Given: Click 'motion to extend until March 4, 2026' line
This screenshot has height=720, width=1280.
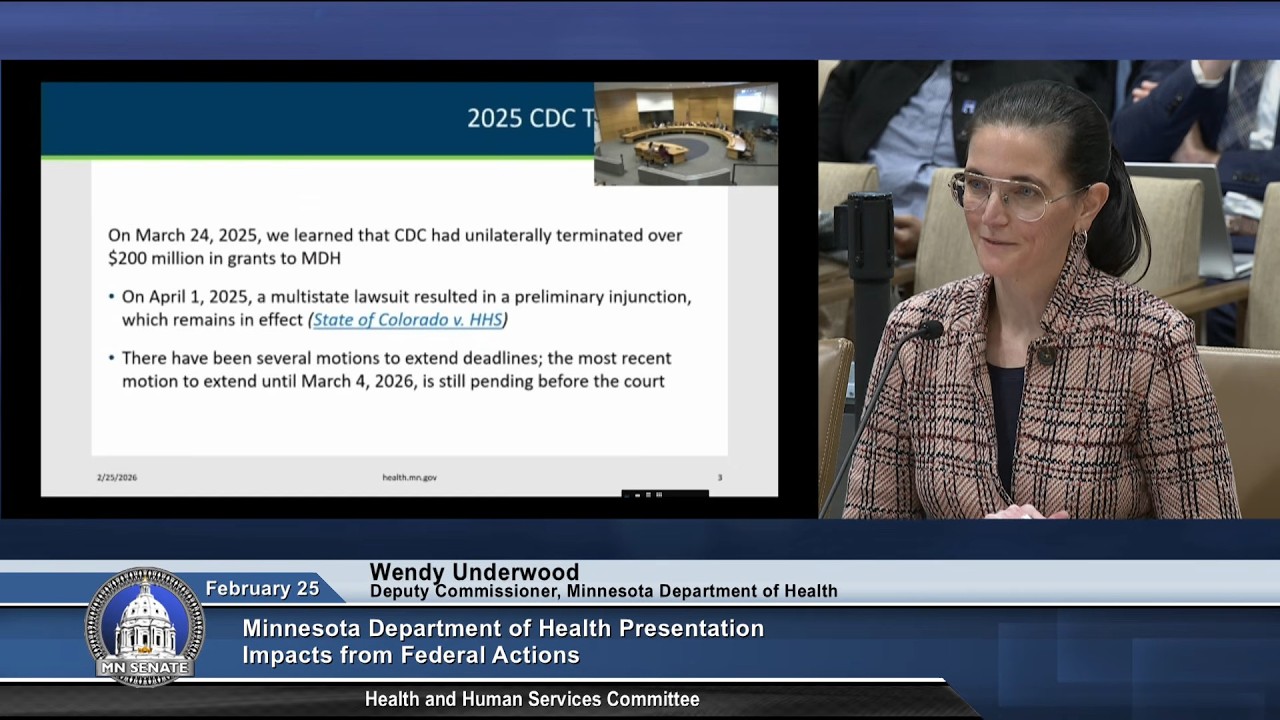Looking at the screenshot, I should [393, 381].
